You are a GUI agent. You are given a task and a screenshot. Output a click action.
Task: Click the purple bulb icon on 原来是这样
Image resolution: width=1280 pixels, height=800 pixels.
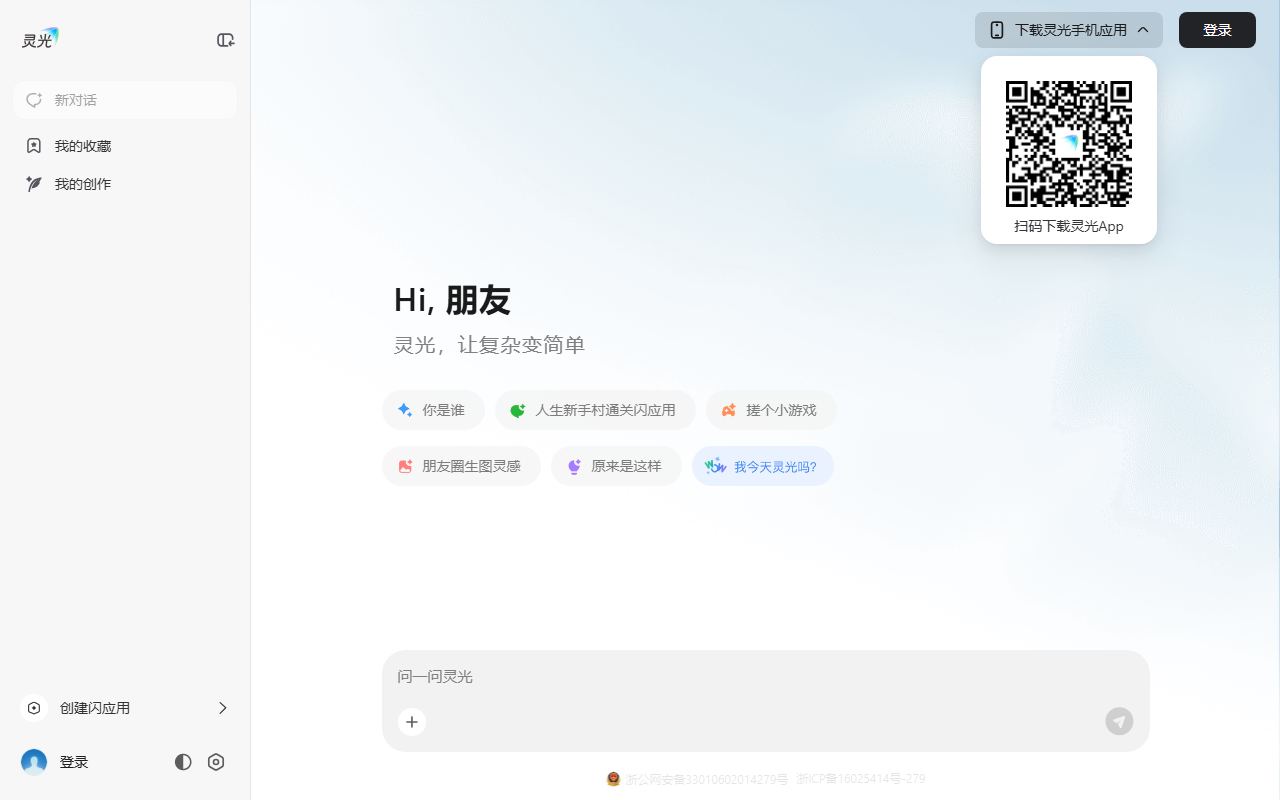point(574,466)
